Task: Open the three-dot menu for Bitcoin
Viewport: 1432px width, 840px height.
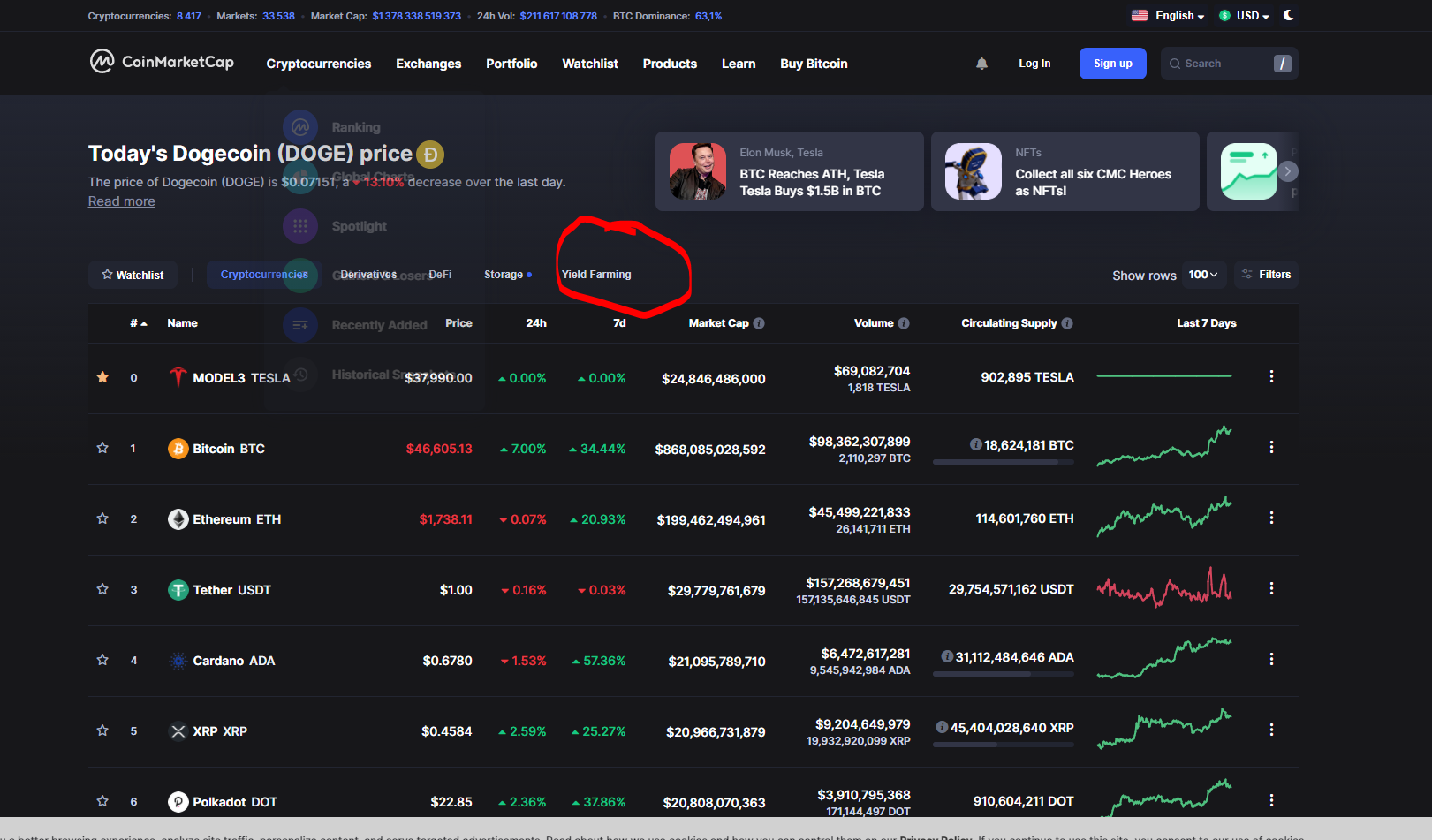Action: [1271, 447]
